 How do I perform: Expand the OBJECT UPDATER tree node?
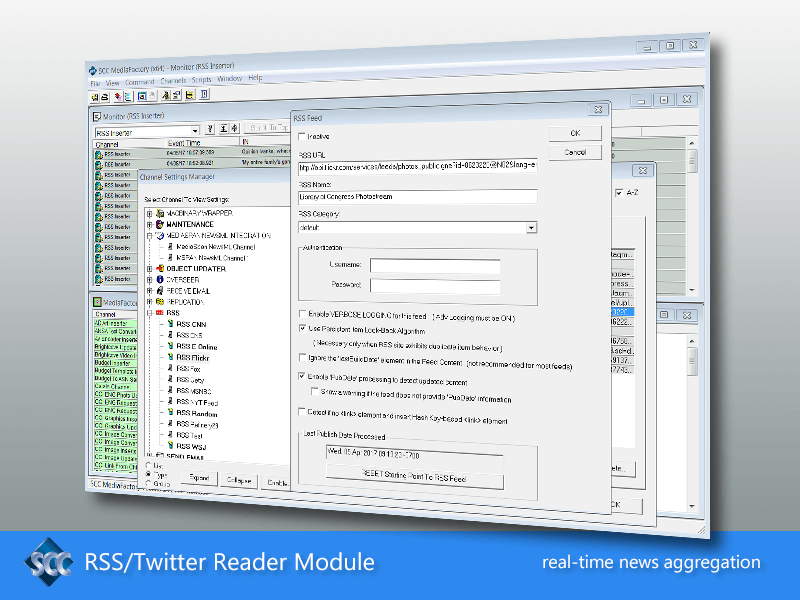click(149, 268)
